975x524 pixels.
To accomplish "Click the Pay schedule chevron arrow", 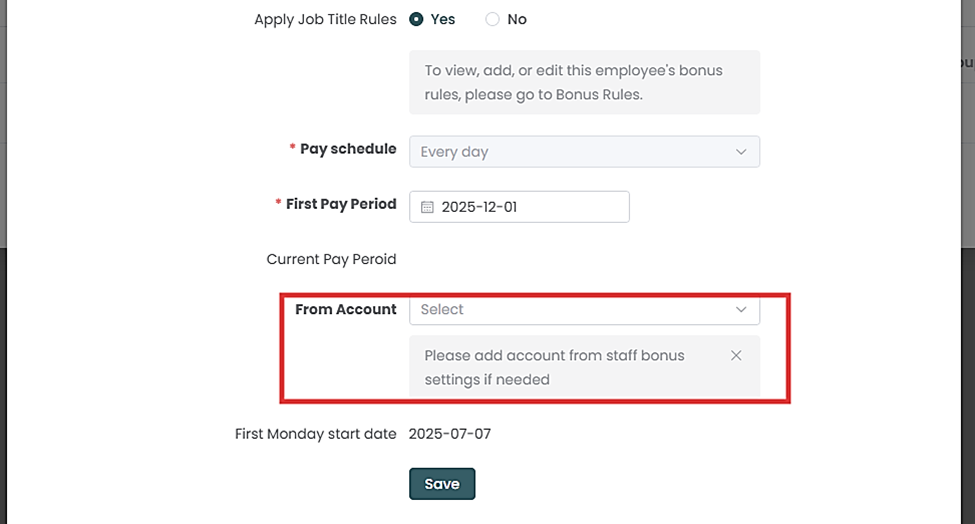I will (x=741, y=152).
